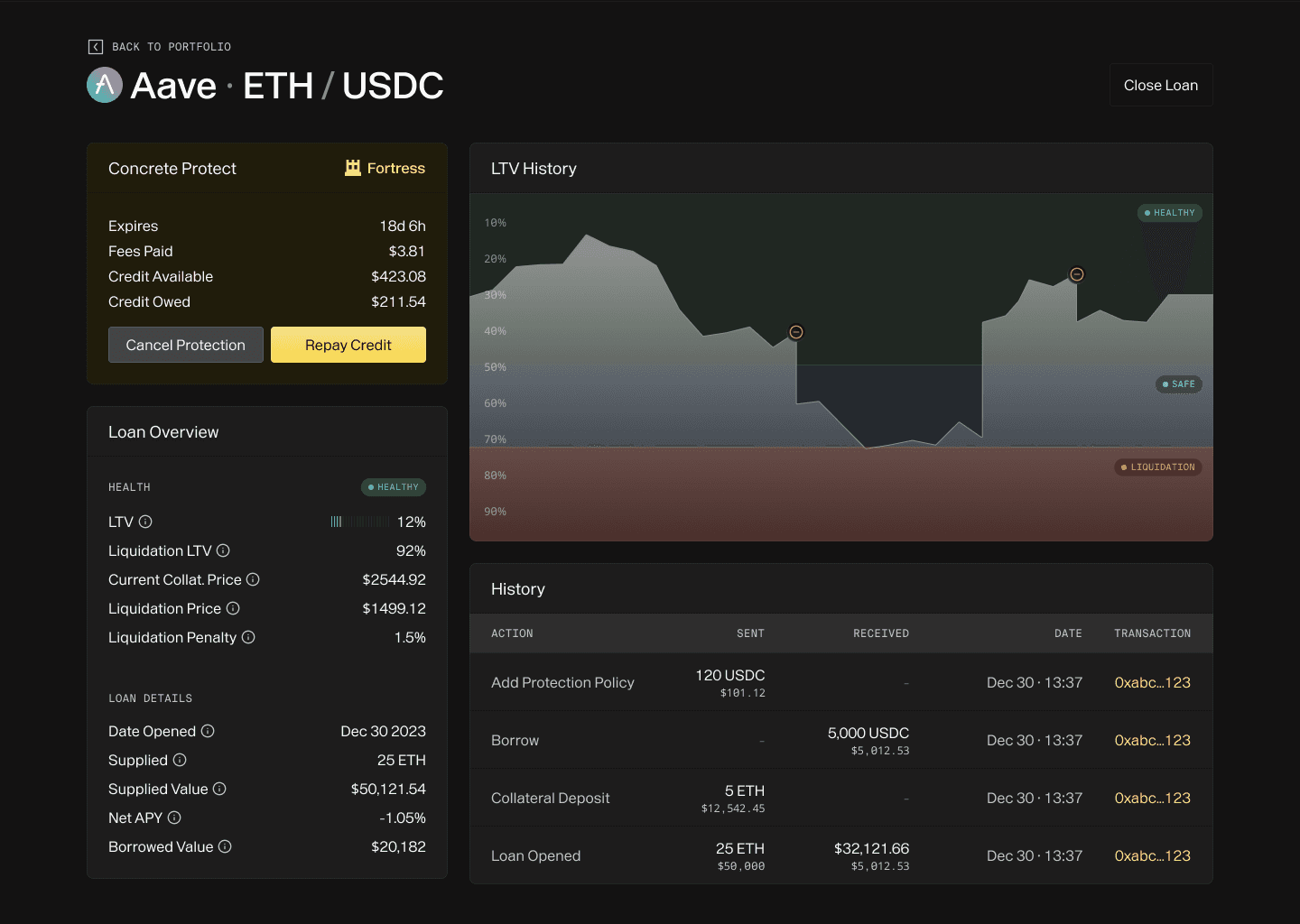Click the 25 ETH sent amount in history
The width and height of the screenshot is (1300, 924).
pos(740,848)
